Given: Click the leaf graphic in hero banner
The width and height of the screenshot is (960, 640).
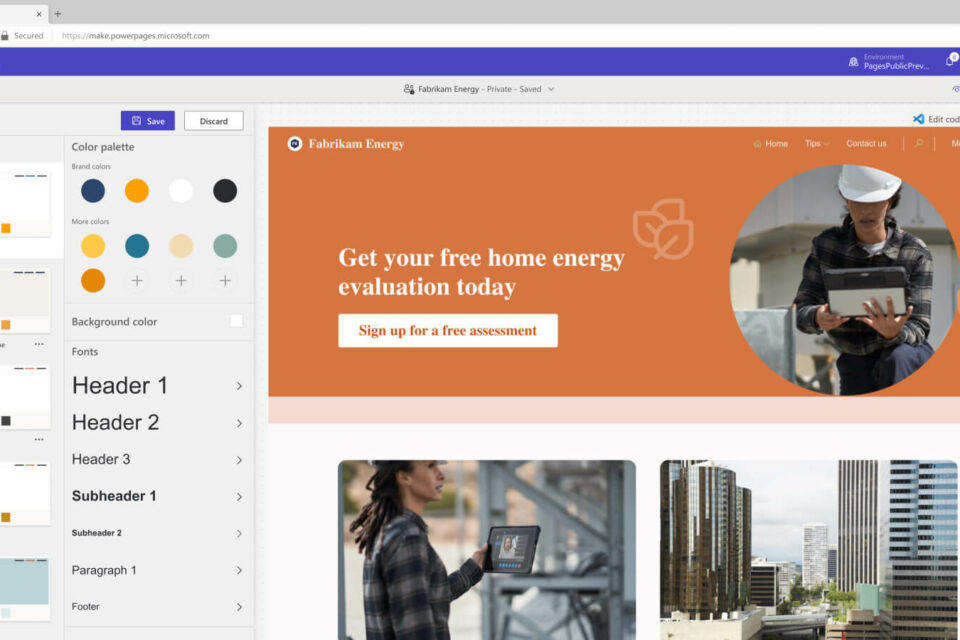Looking at the screenshot, I should pos(663,229).
